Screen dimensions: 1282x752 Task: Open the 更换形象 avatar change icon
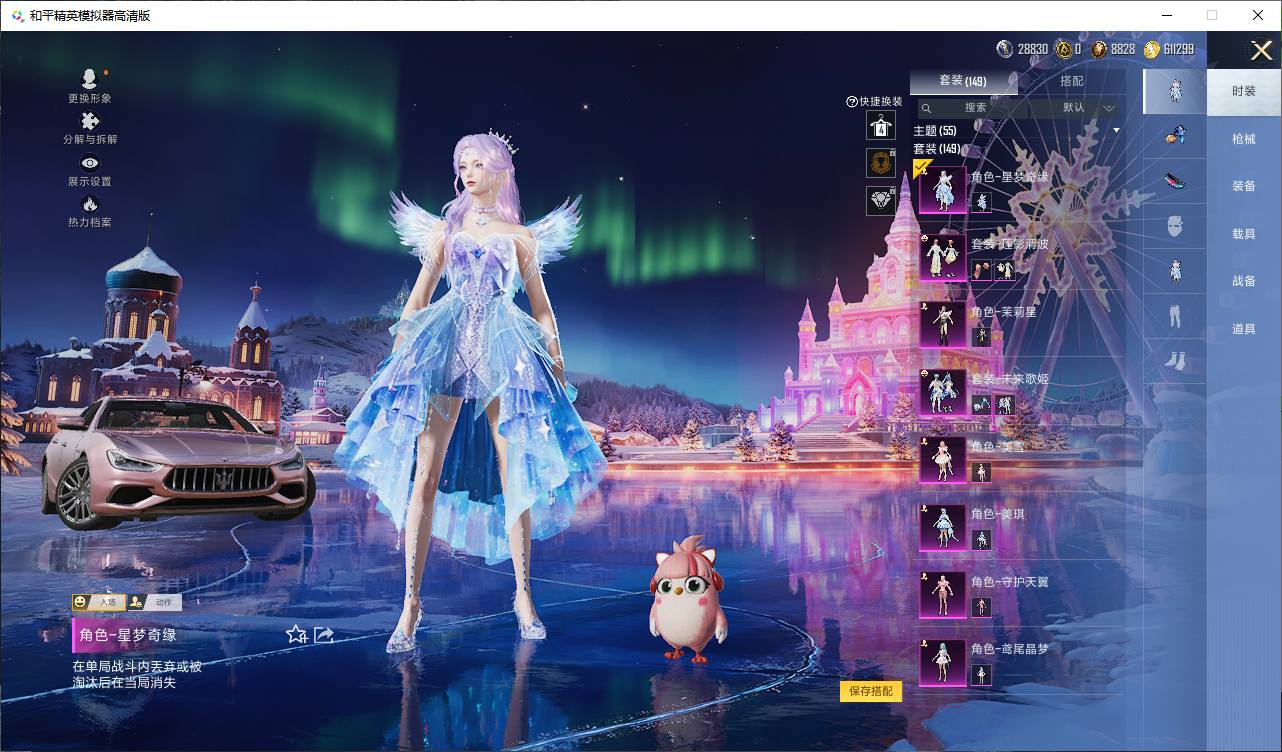(x=89, y=79)
